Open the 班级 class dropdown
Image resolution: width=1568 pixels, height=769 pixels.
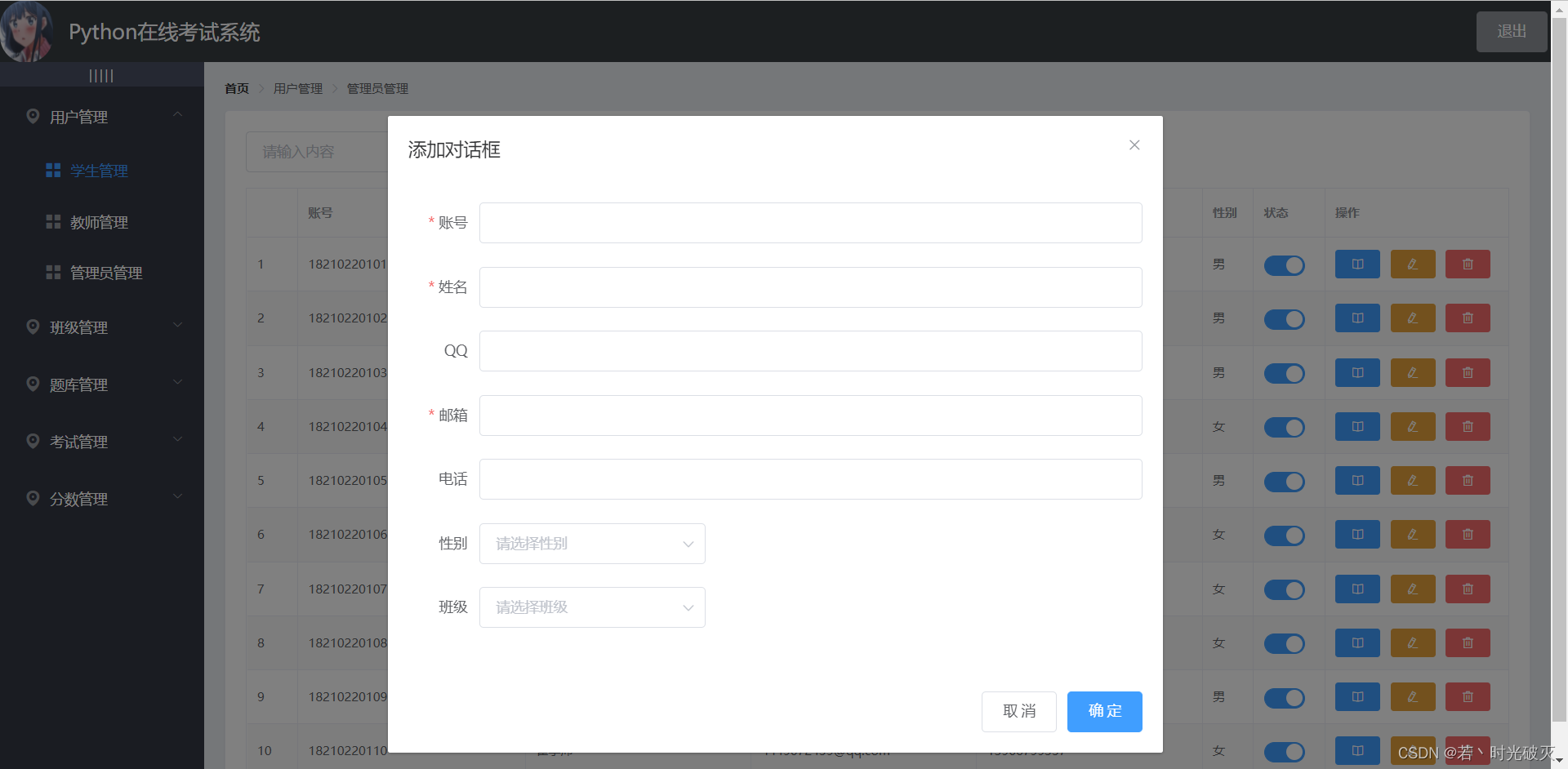pos(592,607)
